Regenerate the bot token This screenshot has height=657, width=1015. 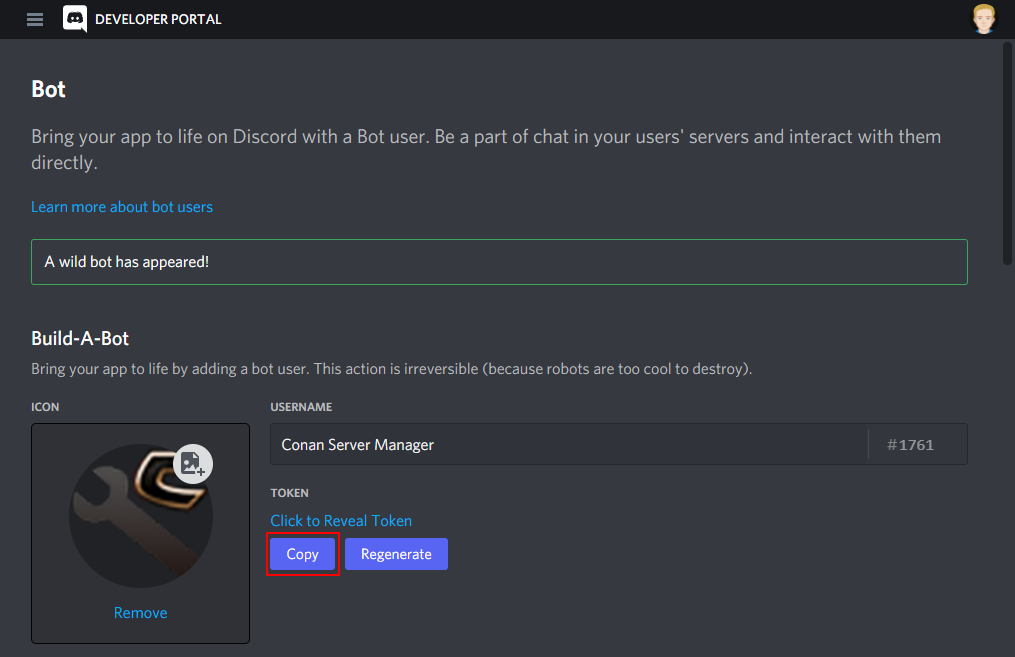click(396, 554)
